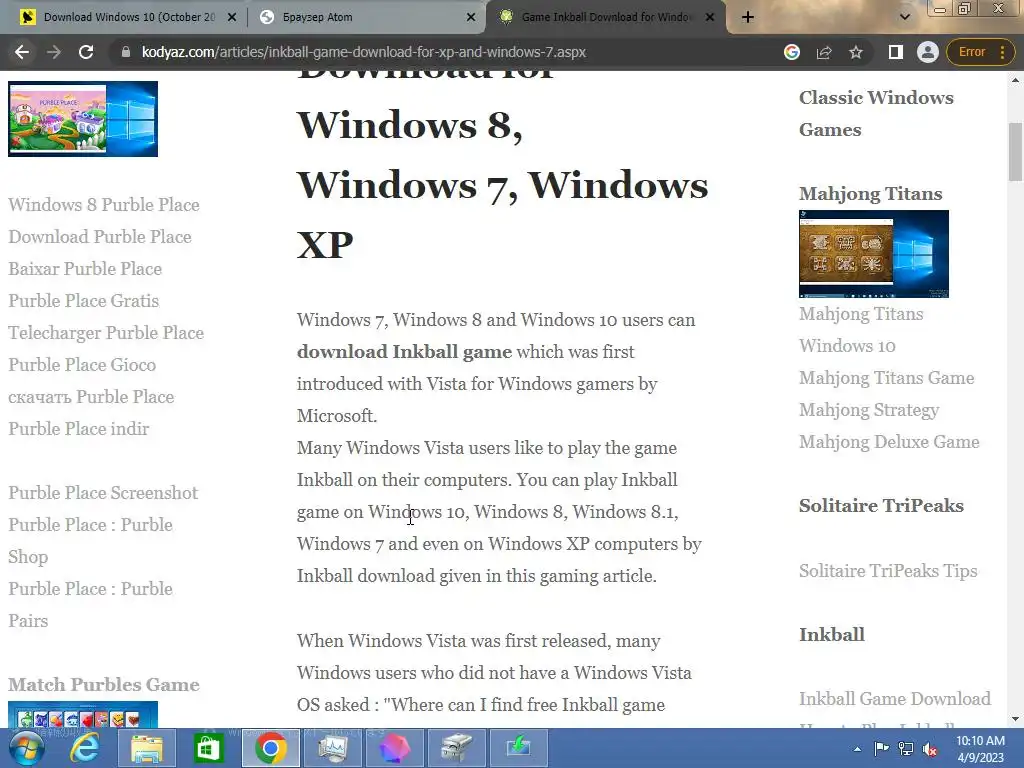Click the Mahjong Titans sidebar heading
1024x768 pixels.
[871, 193]
